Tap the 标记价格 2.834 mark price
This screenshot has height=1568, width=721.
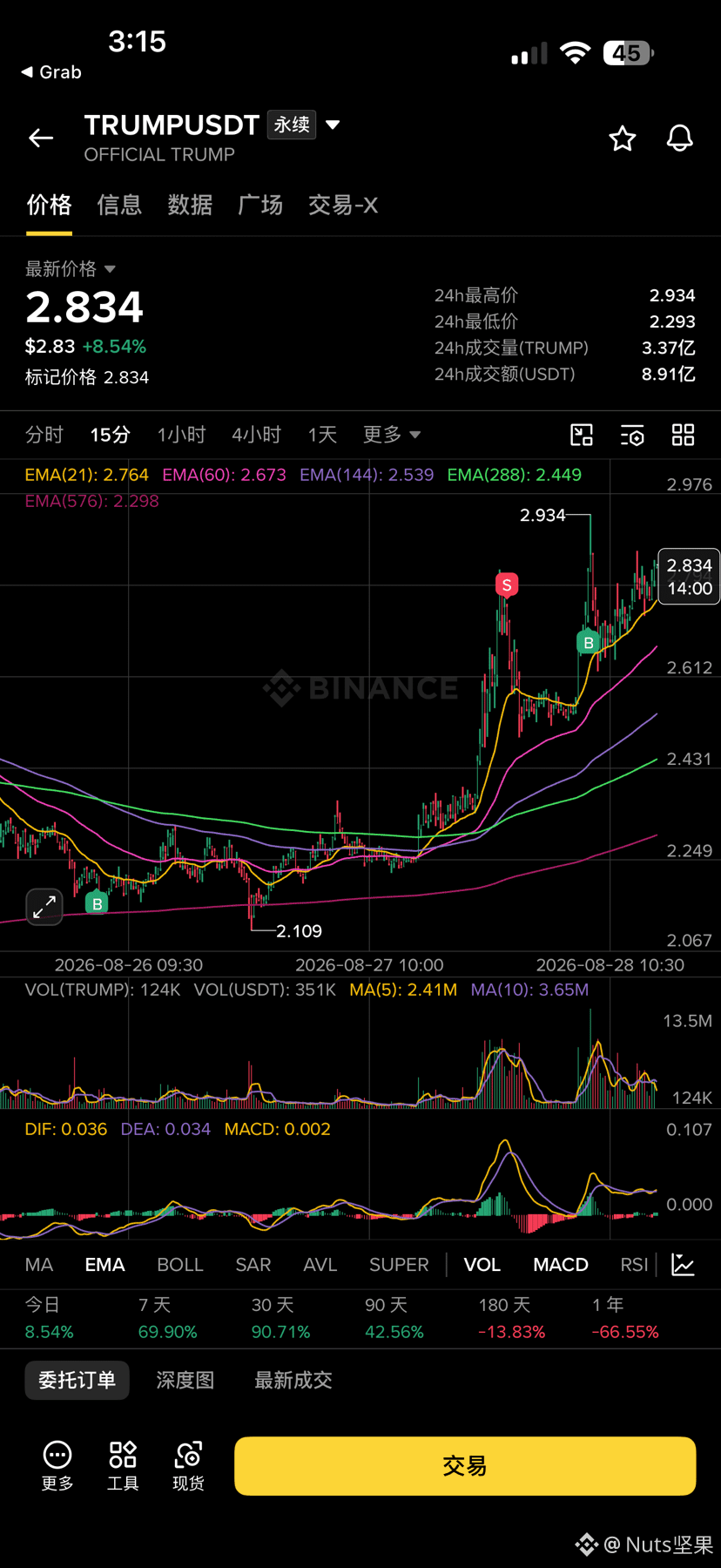click(x=87, y=377)
